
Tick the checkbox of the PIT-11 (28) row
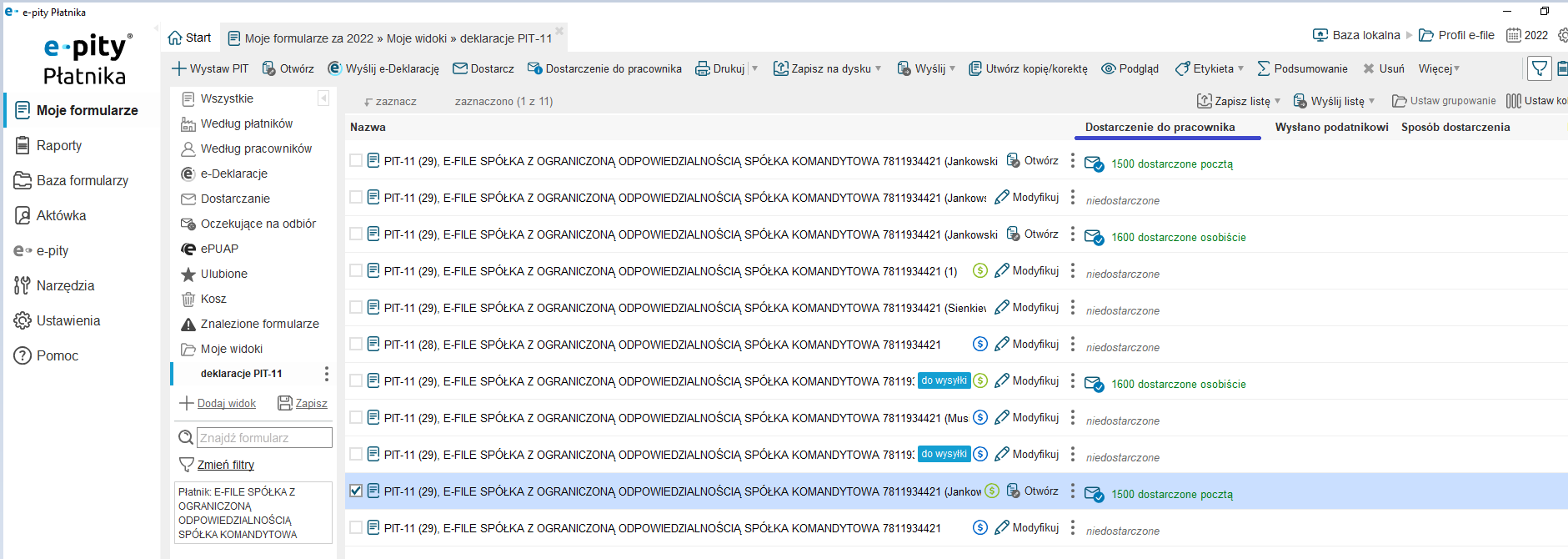coord(356,344)
